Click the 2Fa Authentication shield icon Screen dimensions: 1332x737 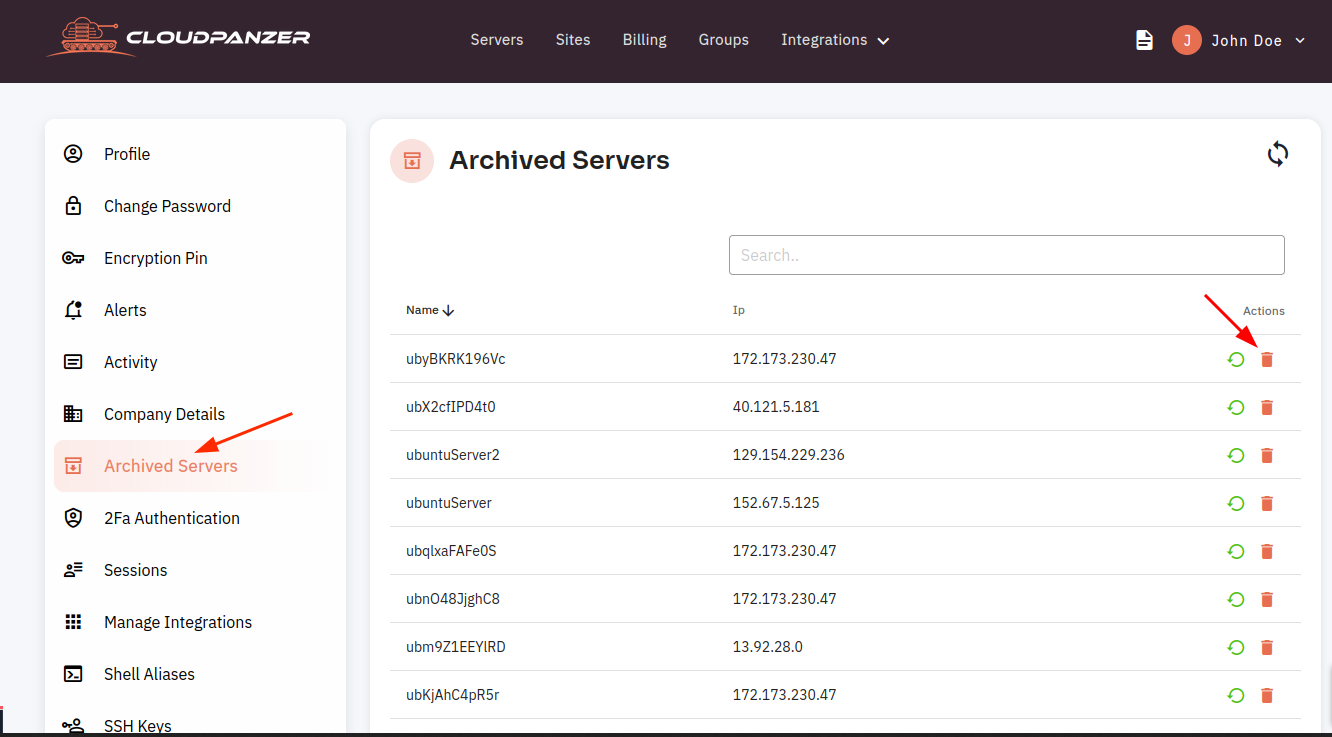pyautogui.click(x=73, y=518)
